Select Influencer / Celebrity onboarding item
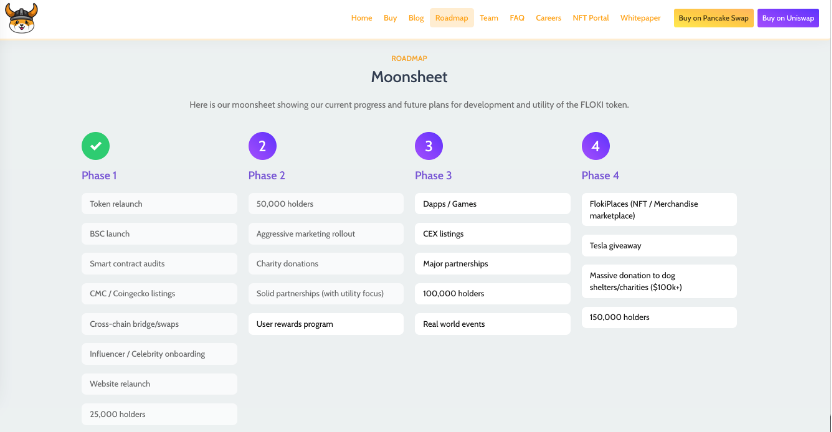The height and width of the screenshot is (432, 832). coord(159,354)
